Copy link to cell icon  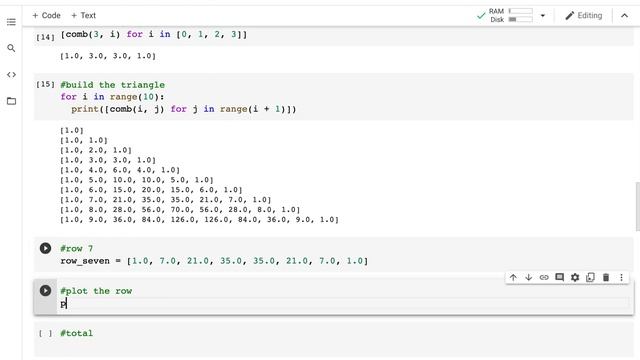point(544,278)
